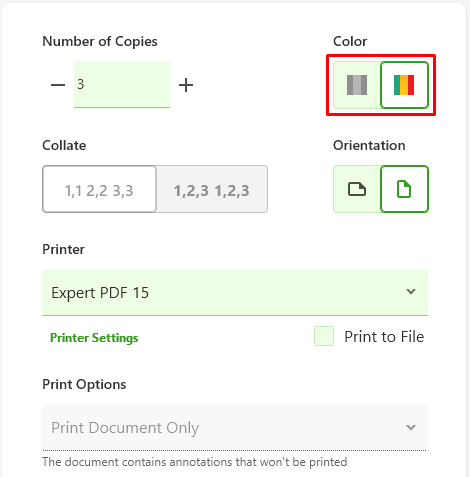The width and height of the screenshot is (470, 477).
Task: Increase copies with the plus button
Action: click(x=186, y=85)
